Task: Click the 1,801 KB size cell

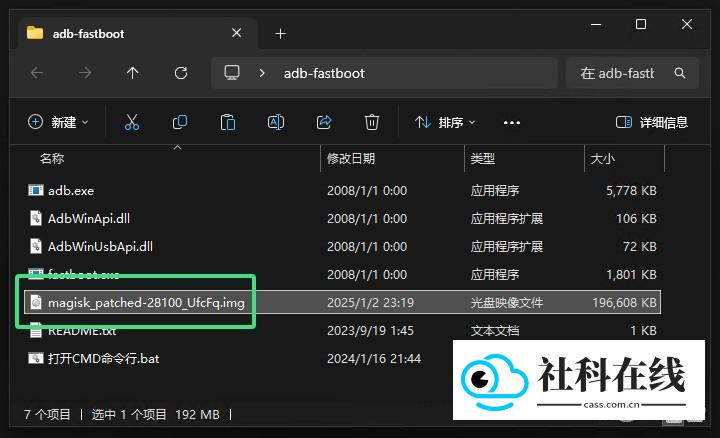Action: (x=631, y=275)
